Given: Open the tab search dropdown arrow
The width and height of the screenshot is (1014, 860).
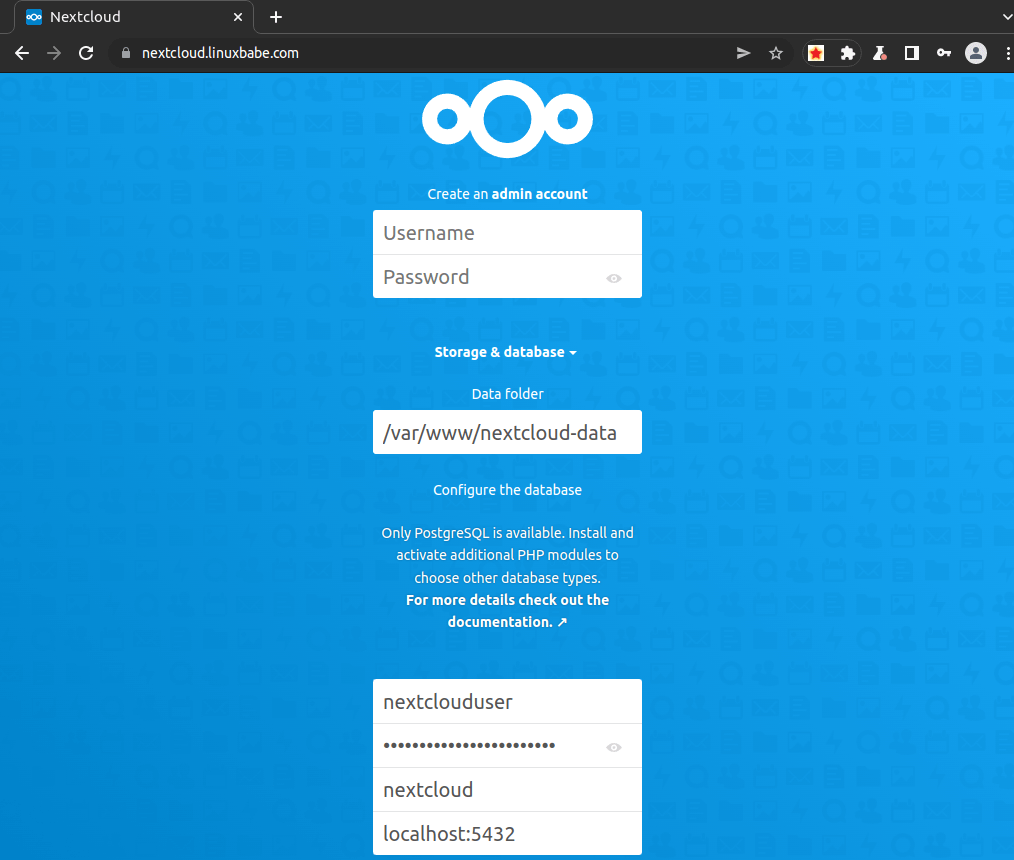Looking at the screenshot, I should tap(1005, 17).
